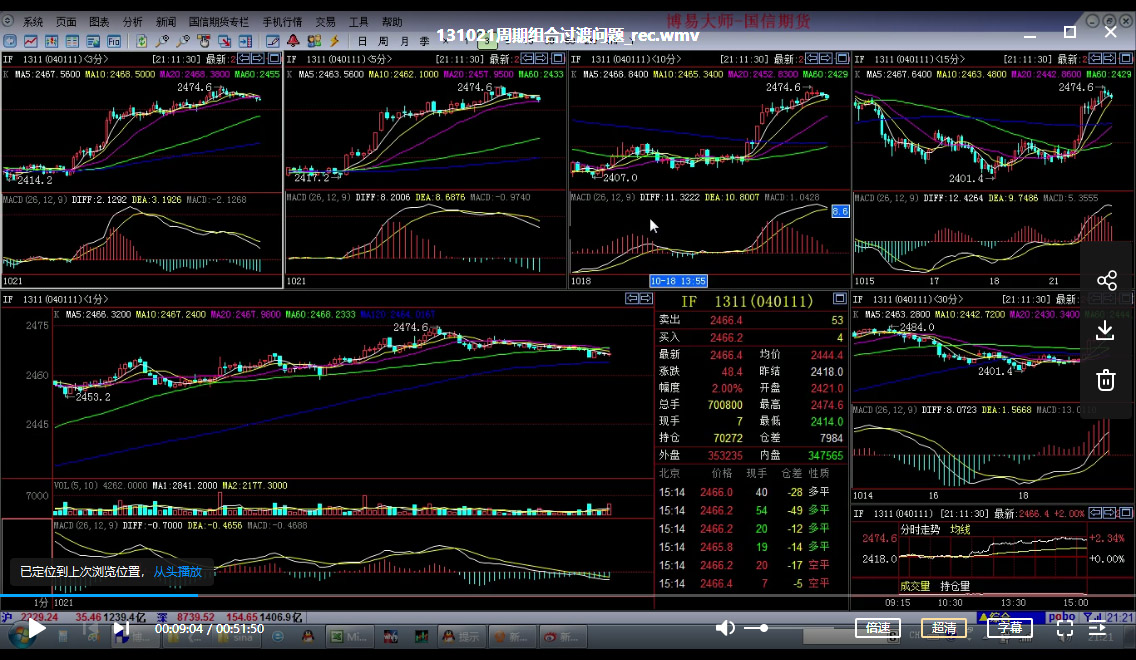This screenshot has height=660, width=1136.
Task: Click the round menu button beside 系统
Action: 8,22
